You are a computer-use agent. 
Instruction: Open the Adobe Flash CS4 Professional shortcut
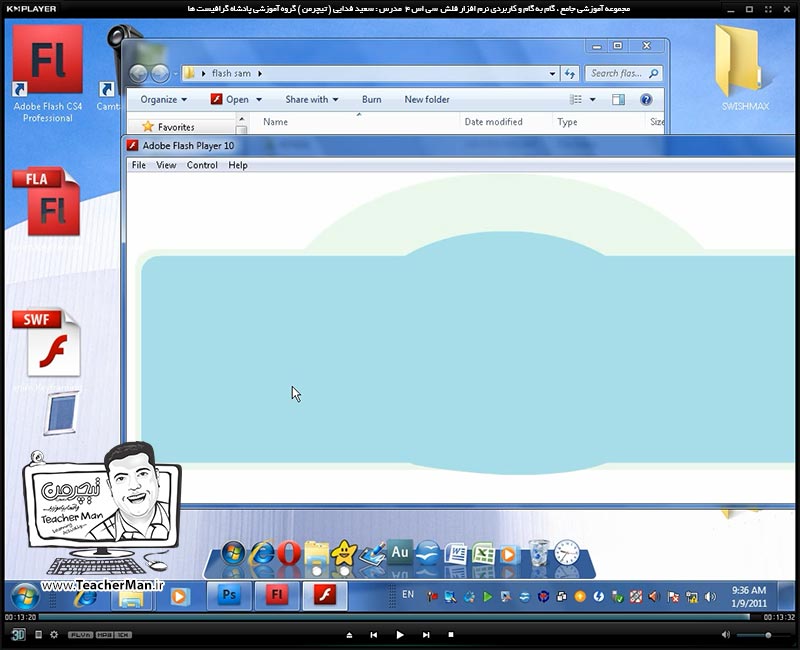click(x=47, y=74)
